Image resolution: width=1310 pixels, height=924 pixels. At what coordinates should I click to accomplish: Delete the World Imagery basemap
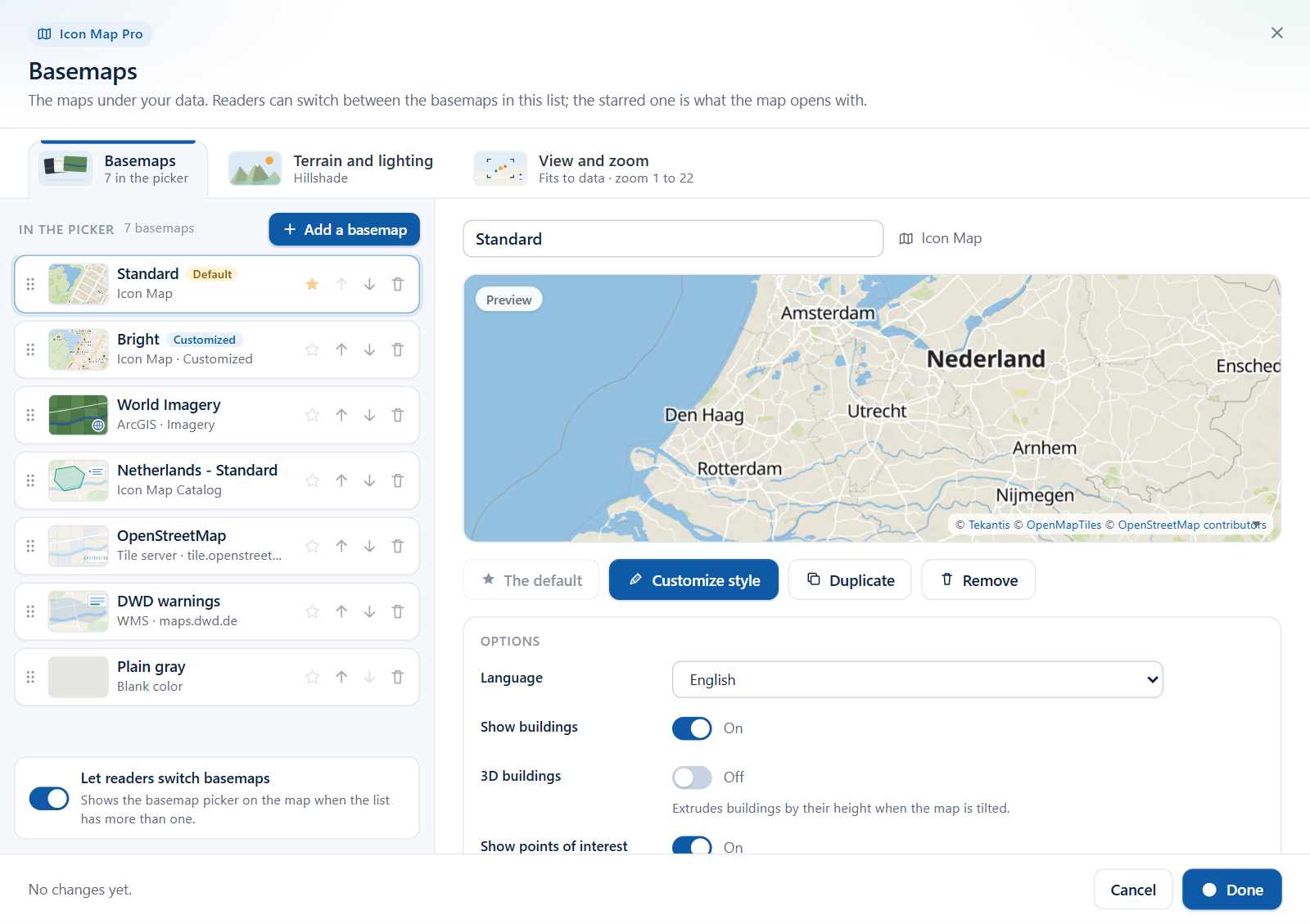point(398,415)
